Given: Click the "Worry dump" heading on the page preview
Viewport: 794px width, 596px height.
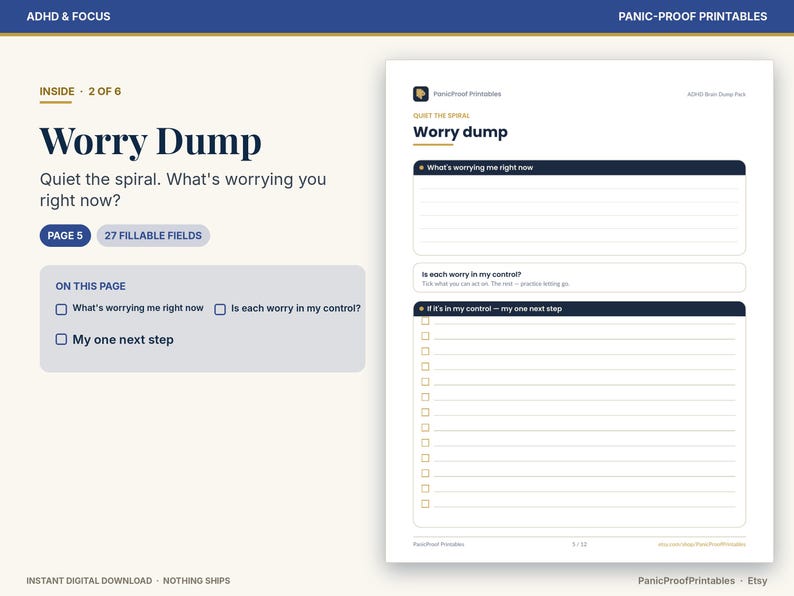Looking at the screenshot, I should 460,132.
